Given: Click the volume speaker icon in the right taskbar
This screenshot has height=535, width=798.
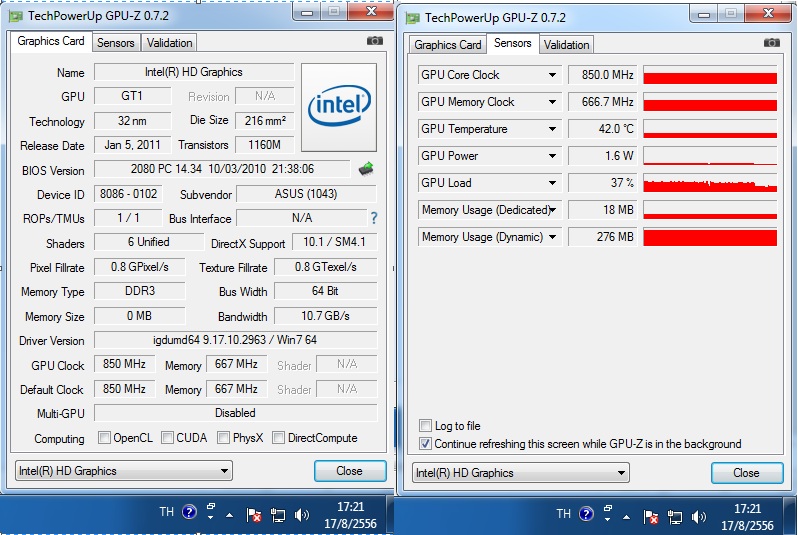Looking at the screenshot, I should click(698, 517).
